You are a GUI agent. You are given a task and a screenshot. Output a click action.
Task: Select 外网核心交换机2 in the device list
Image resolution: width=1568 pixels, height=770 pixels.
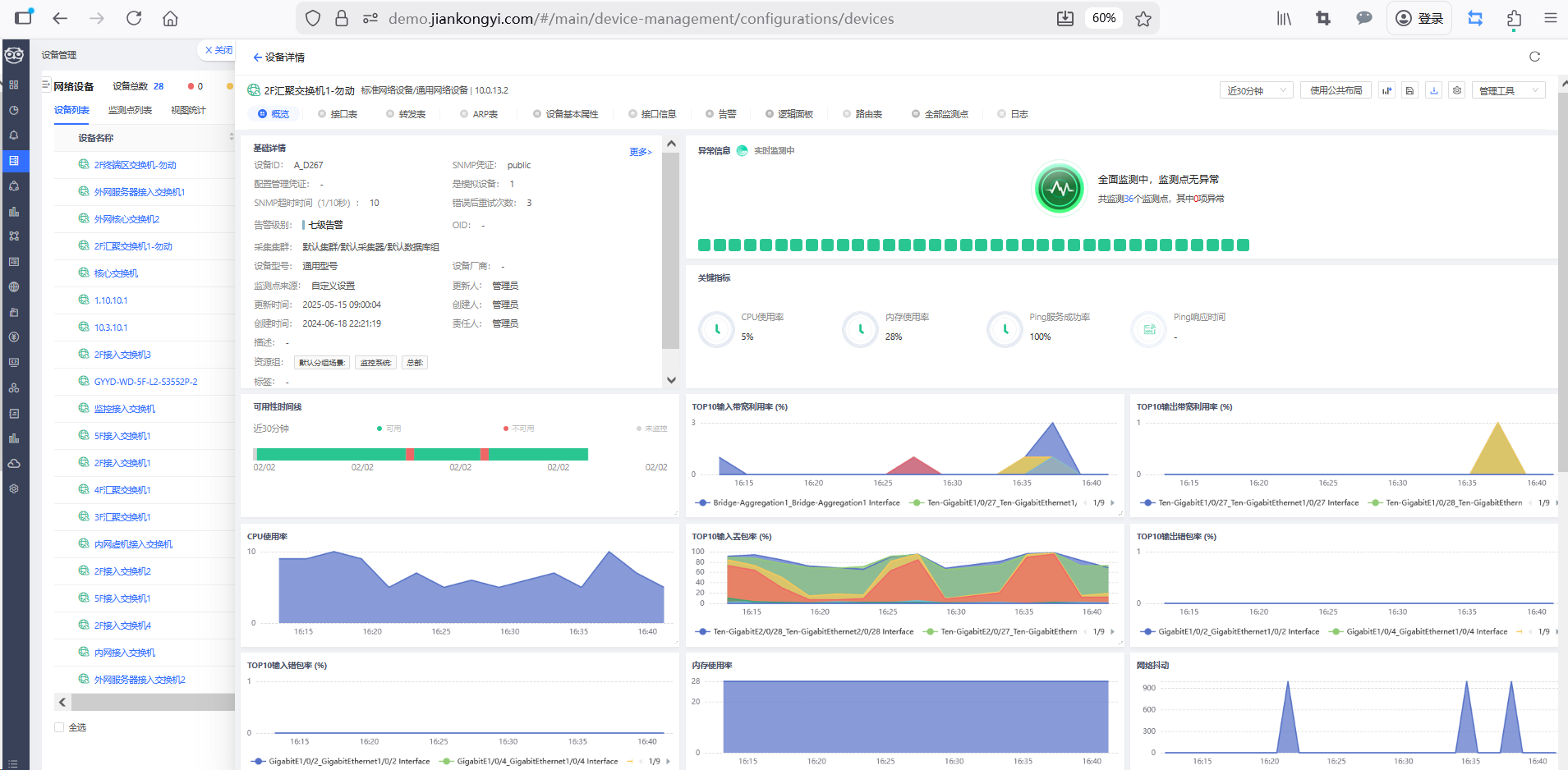point(126,219)
